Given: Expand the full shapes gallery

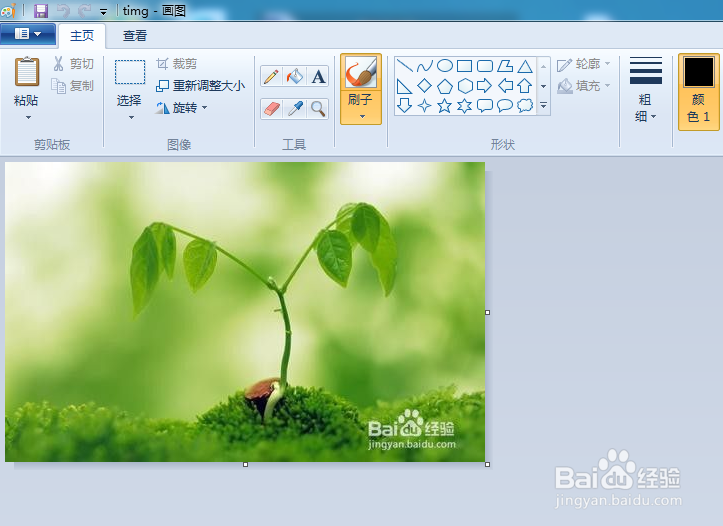Looking at the screenshot, I should [x=544, y=106].
